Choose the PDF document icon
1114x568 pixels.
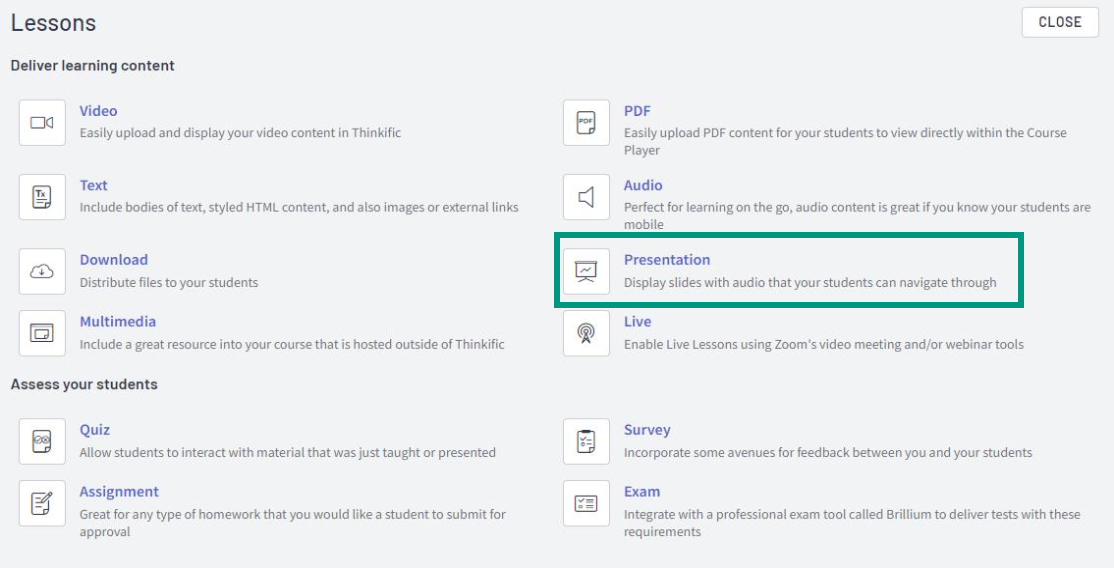[x=586, y=123]
